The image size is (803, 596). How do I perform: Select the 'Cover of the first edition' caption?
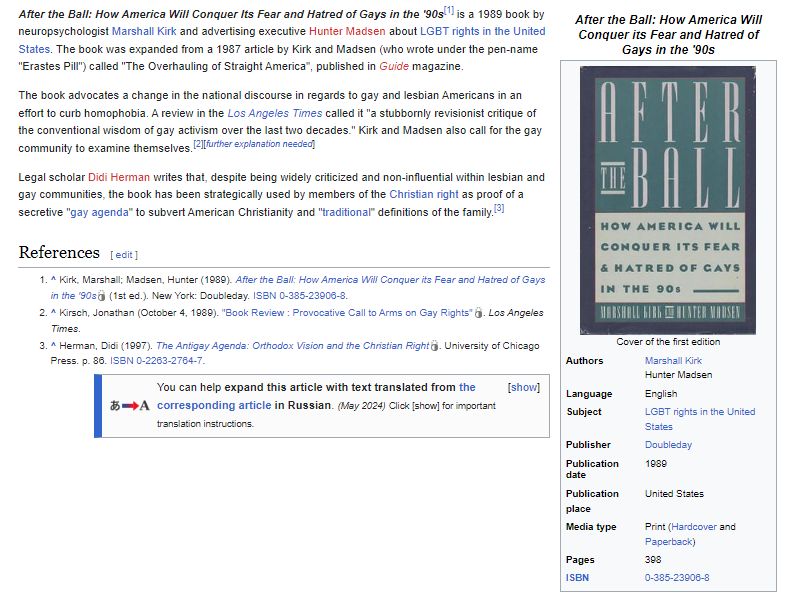pyautogui.click(x=668, y=342)
